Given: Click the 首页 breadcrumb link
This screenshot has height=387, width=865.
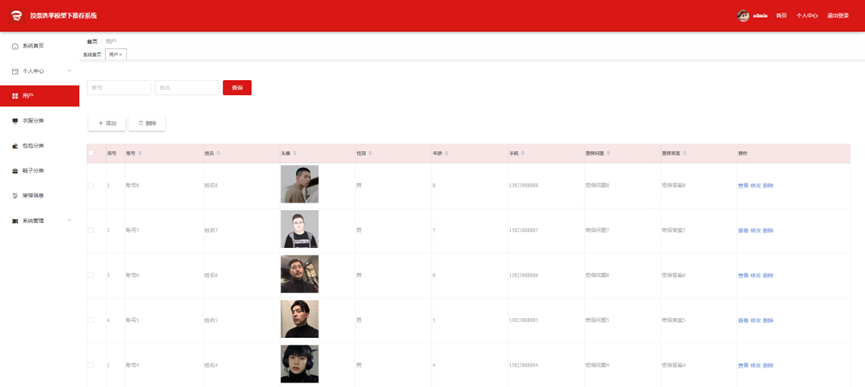Looking at the screenshot, I should [92, 41].
